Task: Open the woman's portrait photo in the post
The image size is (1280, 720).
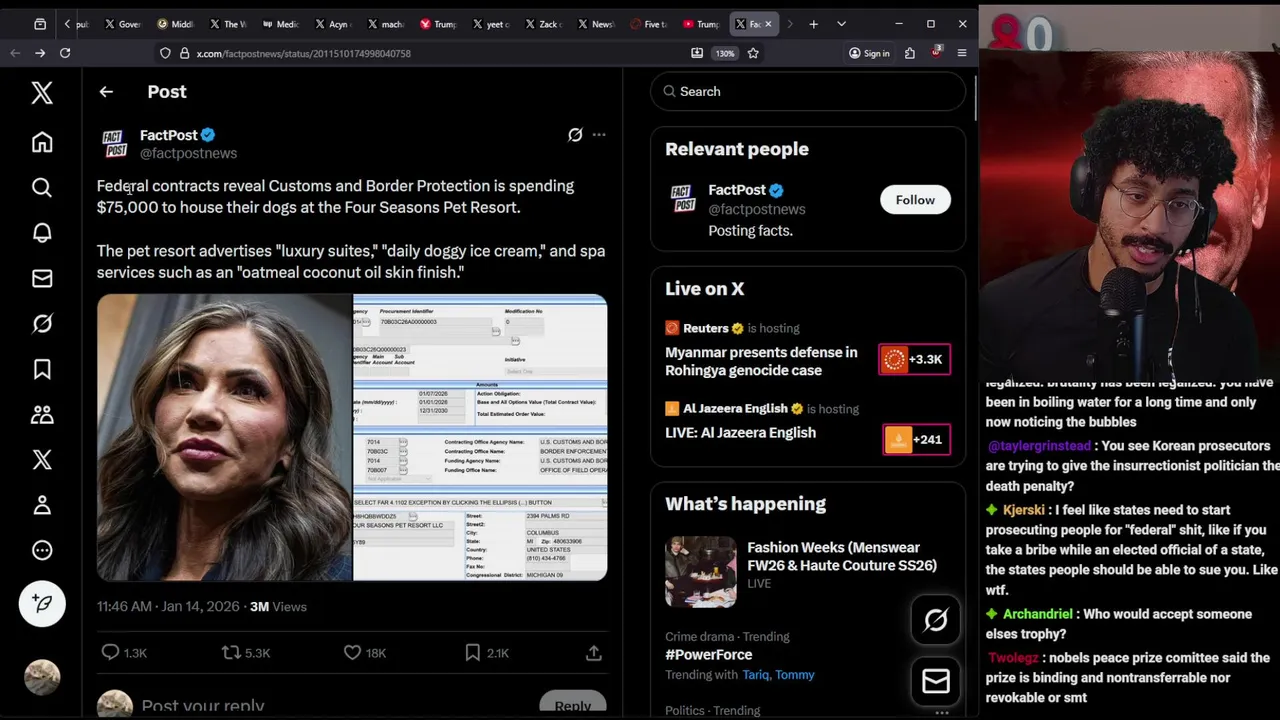Action: (224, 437)
